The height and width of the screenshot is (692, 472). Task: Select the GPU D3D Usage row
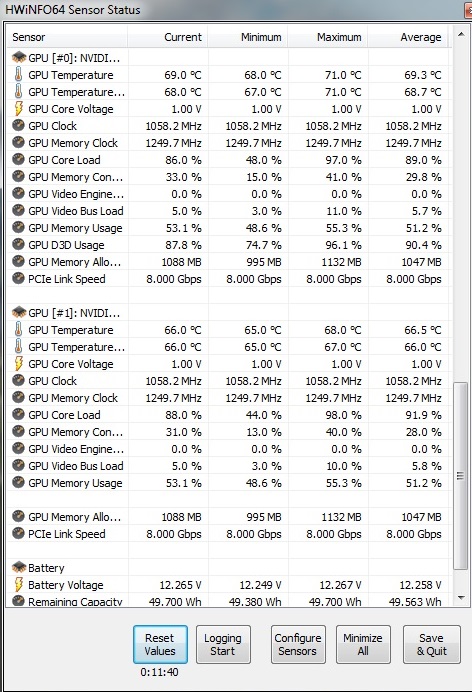tap(229, 245)
